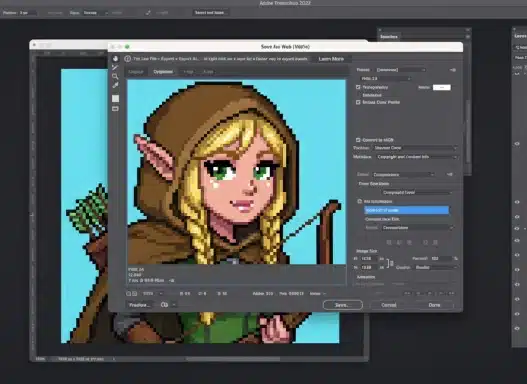
Task: Open the PNG-24 file format dropdown
Action: click(x=385, y=78)
